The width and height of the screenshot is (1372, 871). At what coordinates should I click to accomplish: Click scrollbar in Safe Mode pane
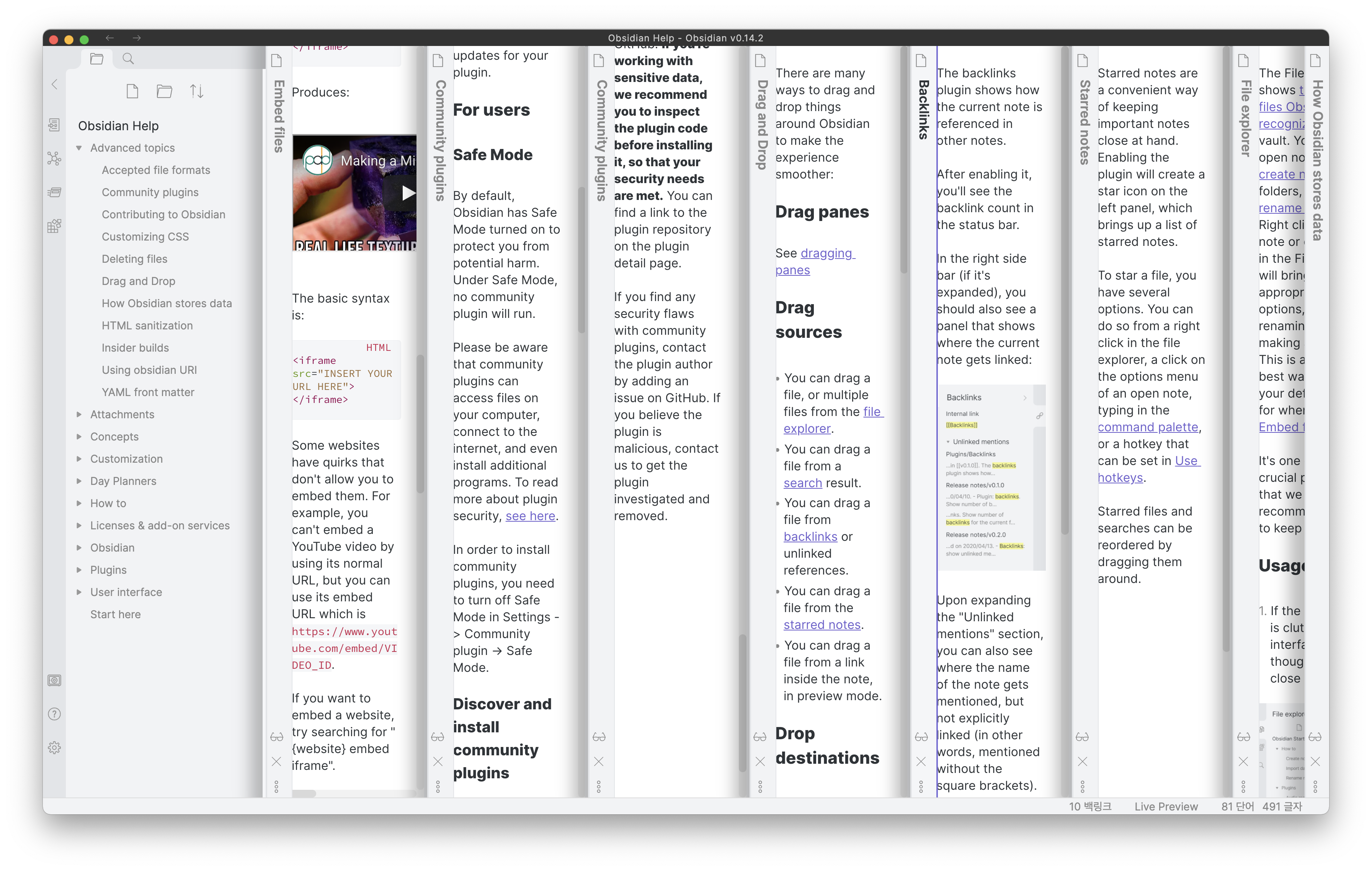(581, 259)
